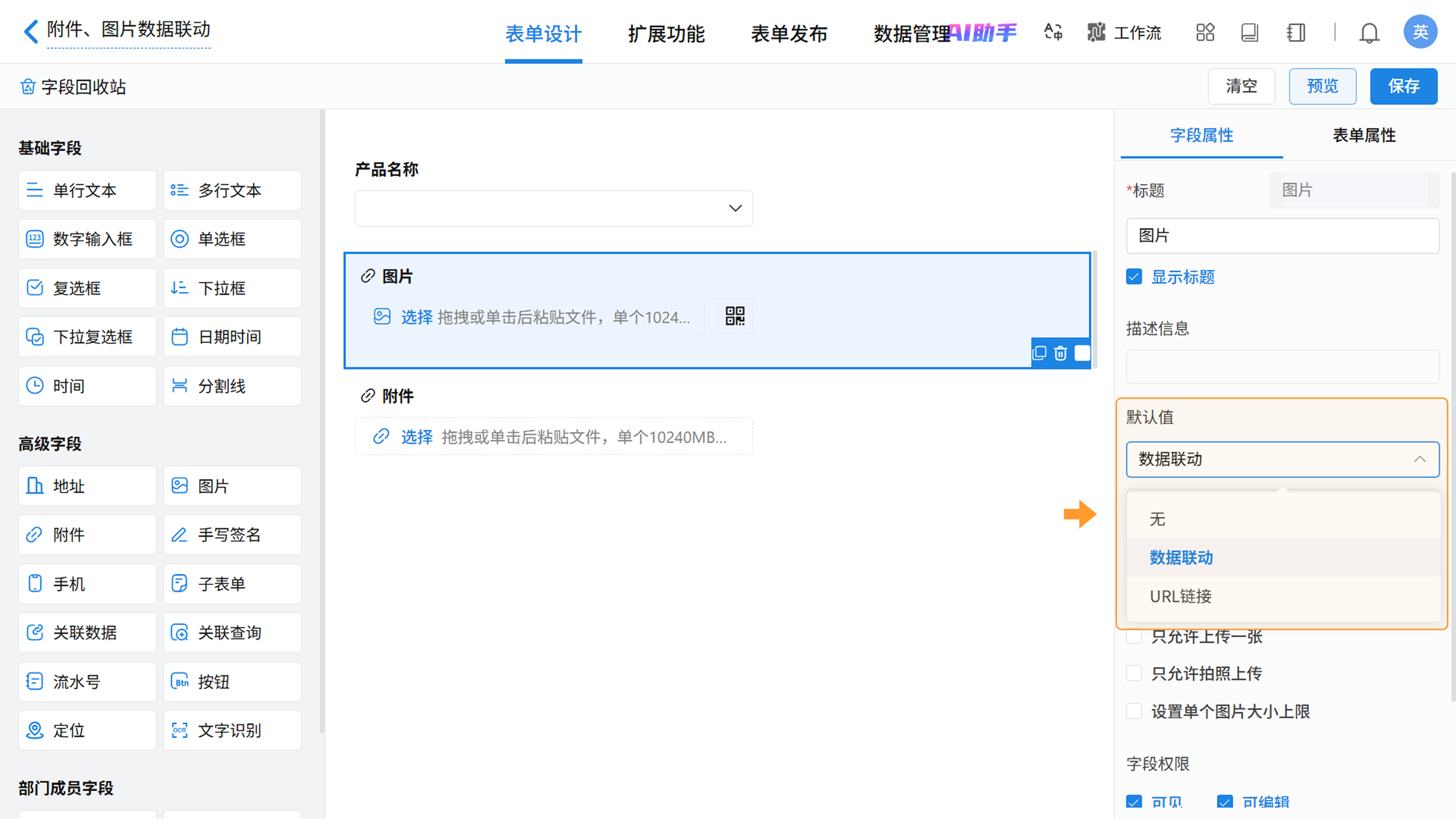Screen dimensions: 1456x819
Task: Click the 预览 button
Action: tap(1322, 86)
